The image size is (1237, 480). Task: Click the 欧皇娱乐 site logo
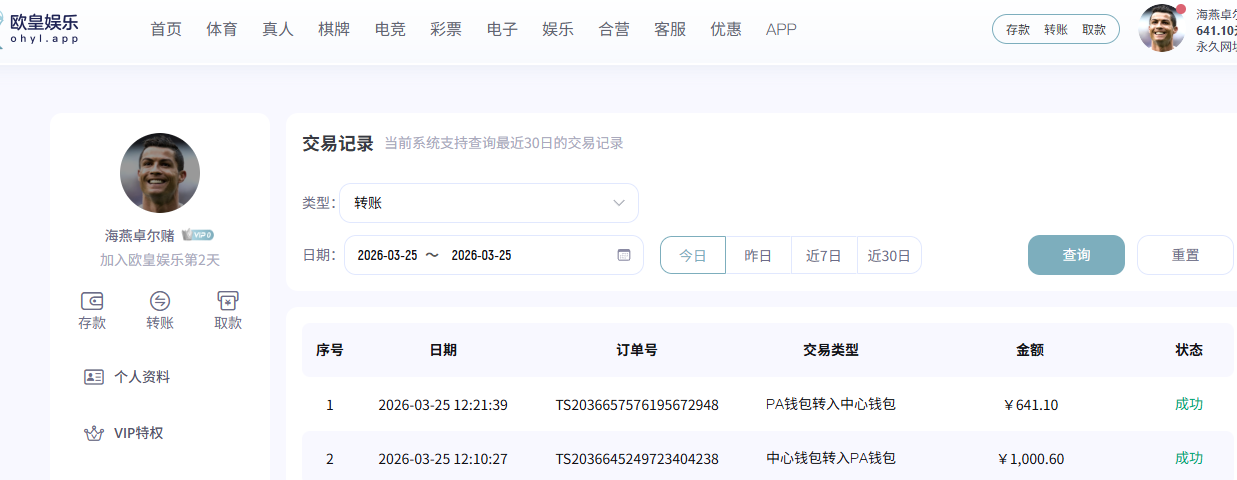(40, 28)
